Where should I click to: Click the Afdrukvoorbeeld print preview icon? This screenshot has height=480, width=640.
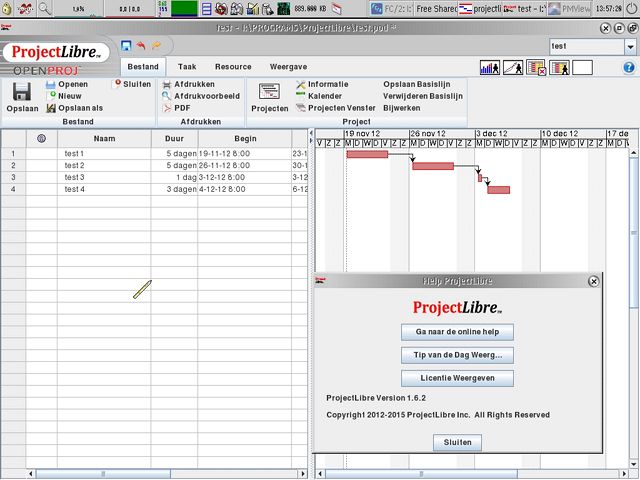[x=167, y=96]
